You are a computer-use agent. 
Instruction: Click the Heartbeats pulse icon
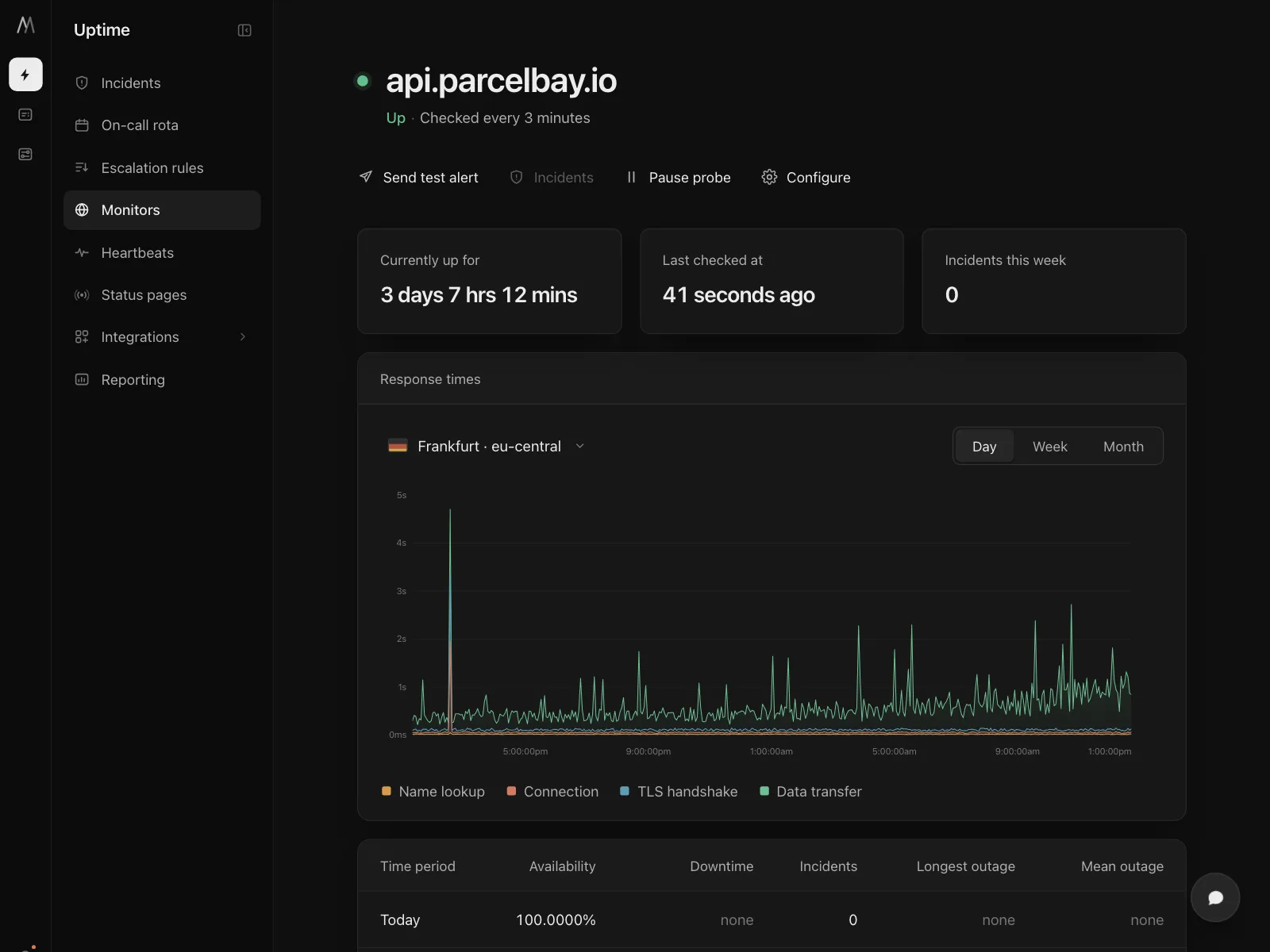[82, 252]
